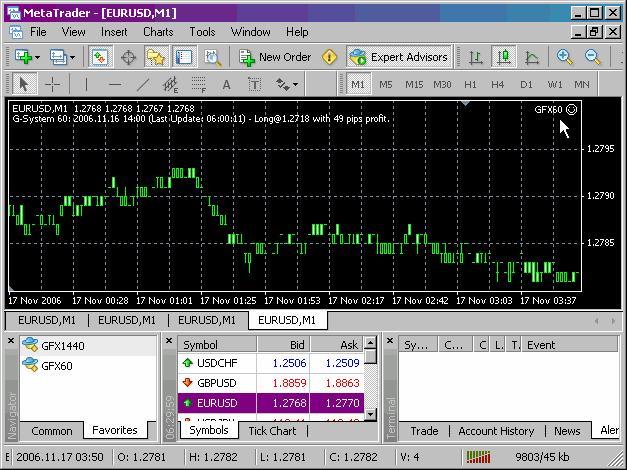Click the GFX60 smiley expert icon
Screen dimensions: 627x470
pyautogui.click(x=572, y=109)
